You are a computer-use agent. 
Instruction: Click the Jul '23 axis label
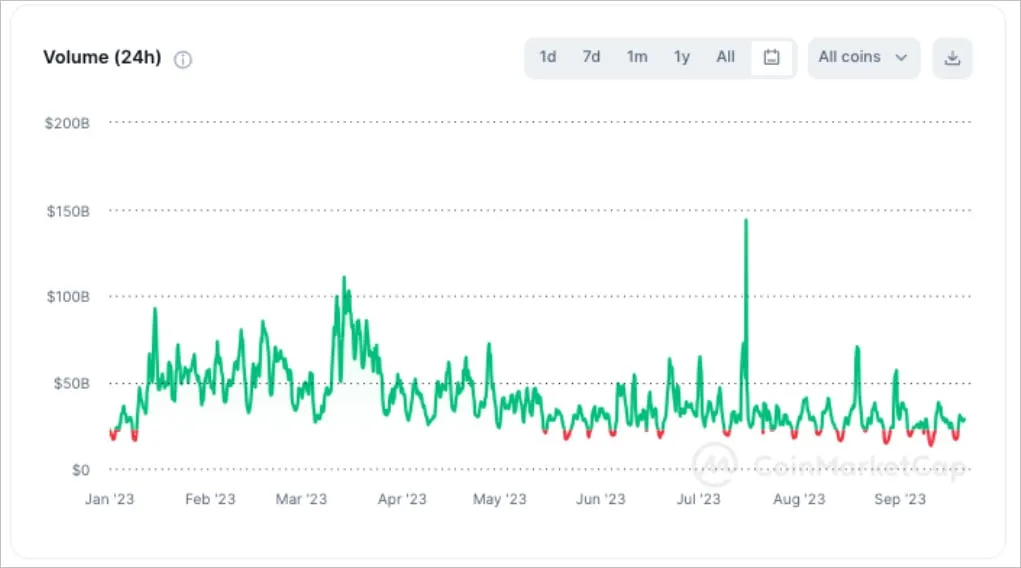pos(698,499)
